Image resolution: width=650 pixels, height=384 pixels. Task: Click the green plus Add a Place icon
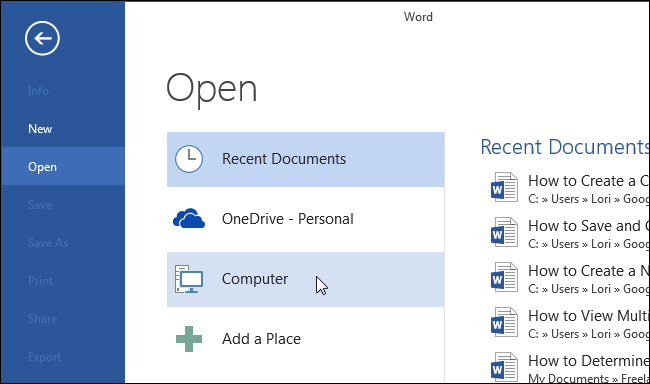[x=189, y=339]
